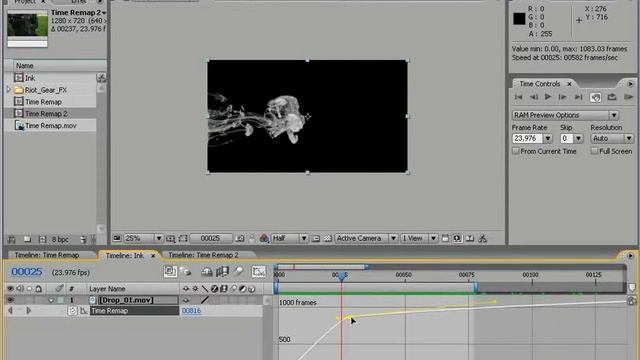Viewport: 640px width, 360px height.
Task: Toggle the mask visibility icon in the viewer
Action: tap(183, 238)
